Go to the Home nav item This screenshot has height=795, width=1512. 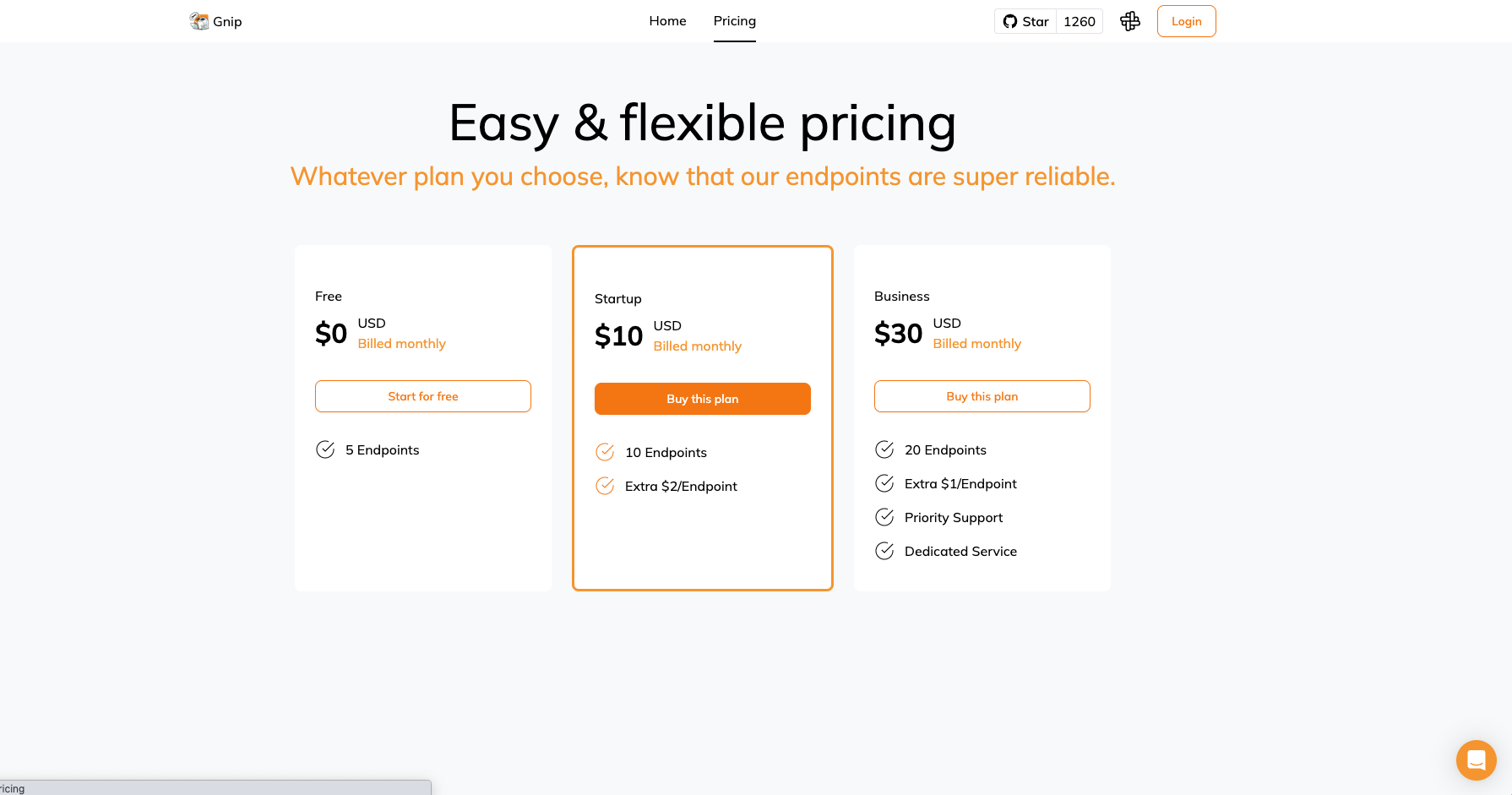[667, 21]
